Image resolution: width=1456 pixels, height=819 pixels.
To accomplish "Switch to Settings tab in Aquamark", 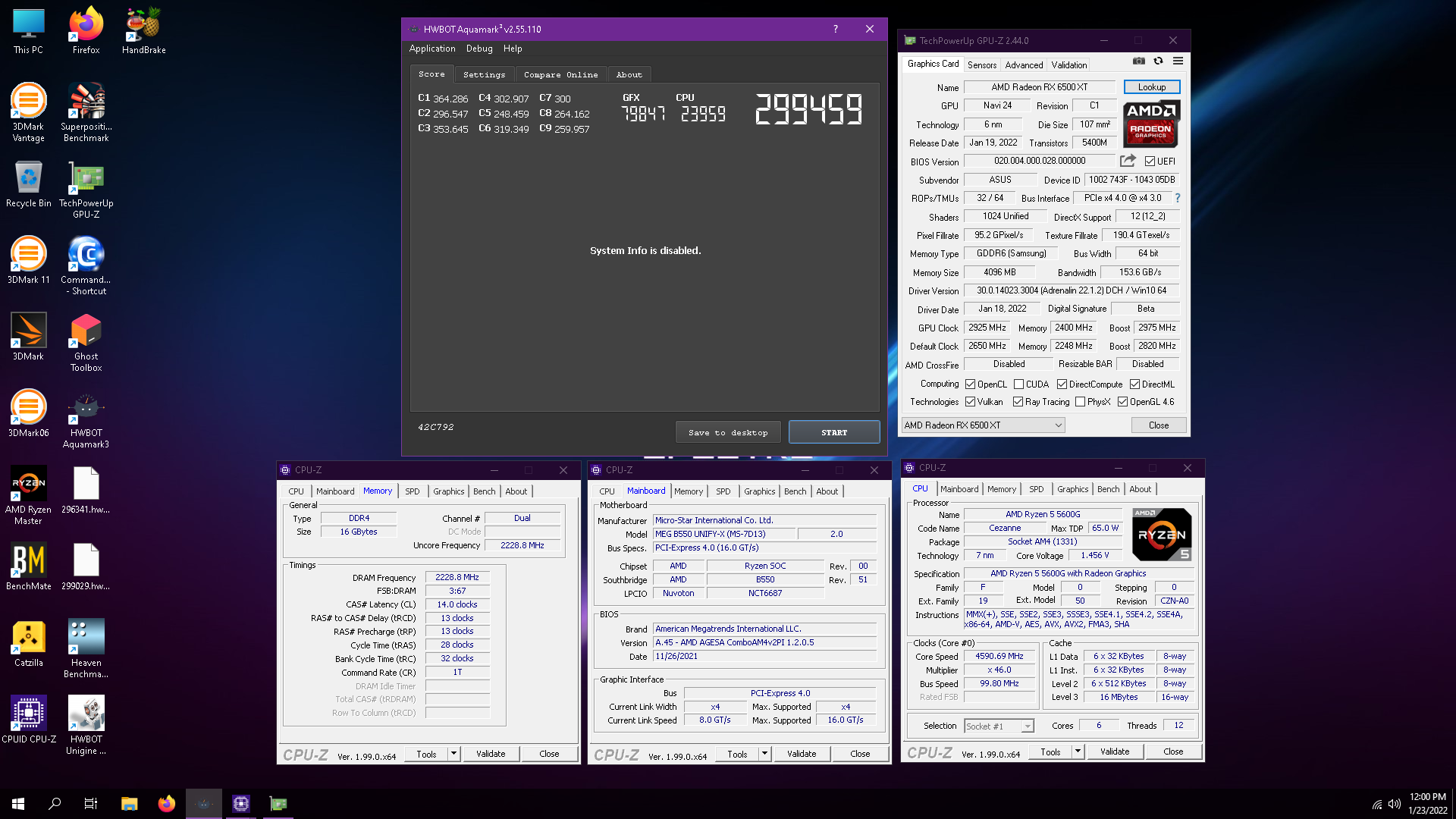I will click(484, 74).
